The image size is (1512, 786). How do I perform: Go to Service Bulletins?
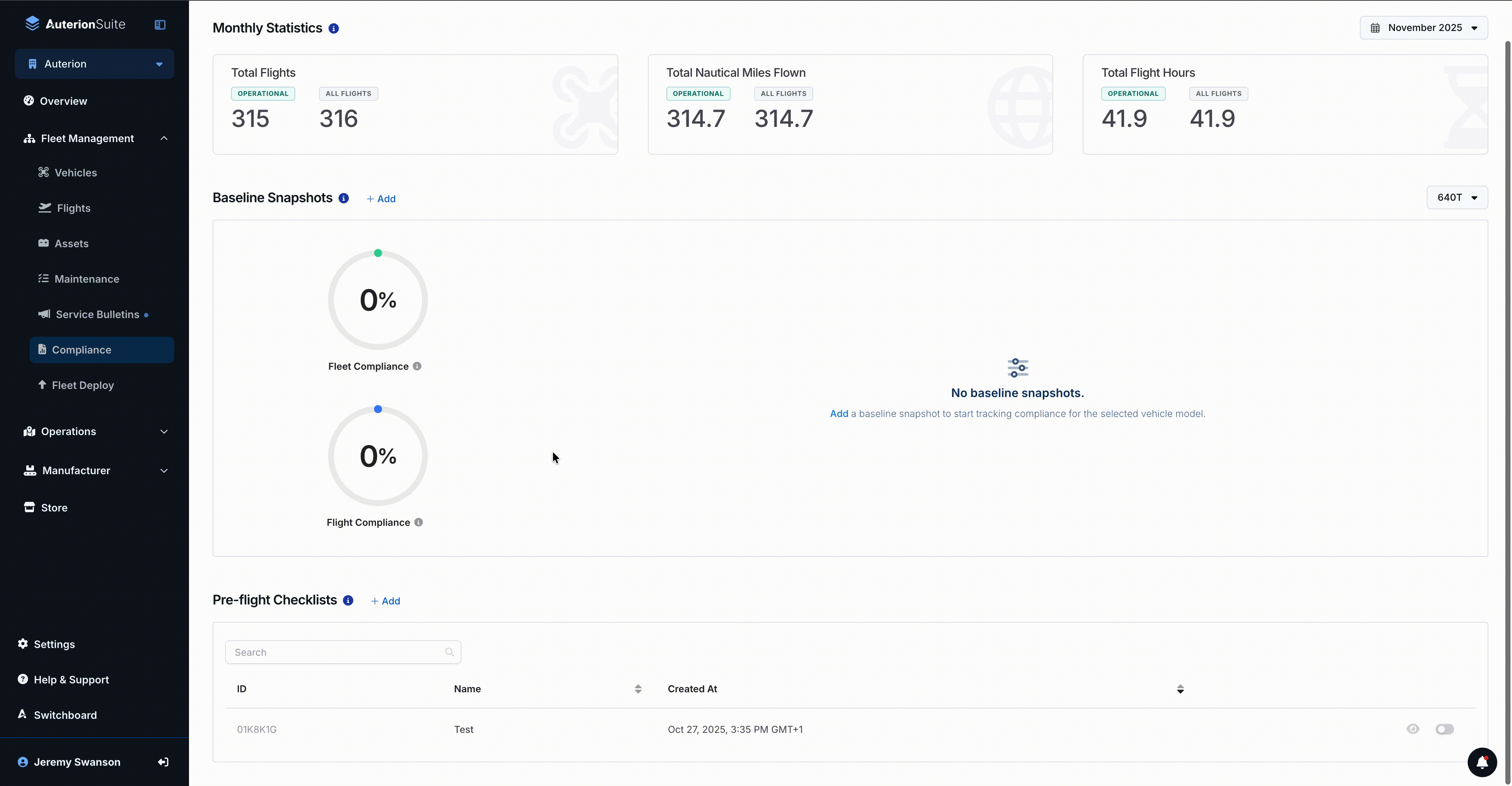97,314
